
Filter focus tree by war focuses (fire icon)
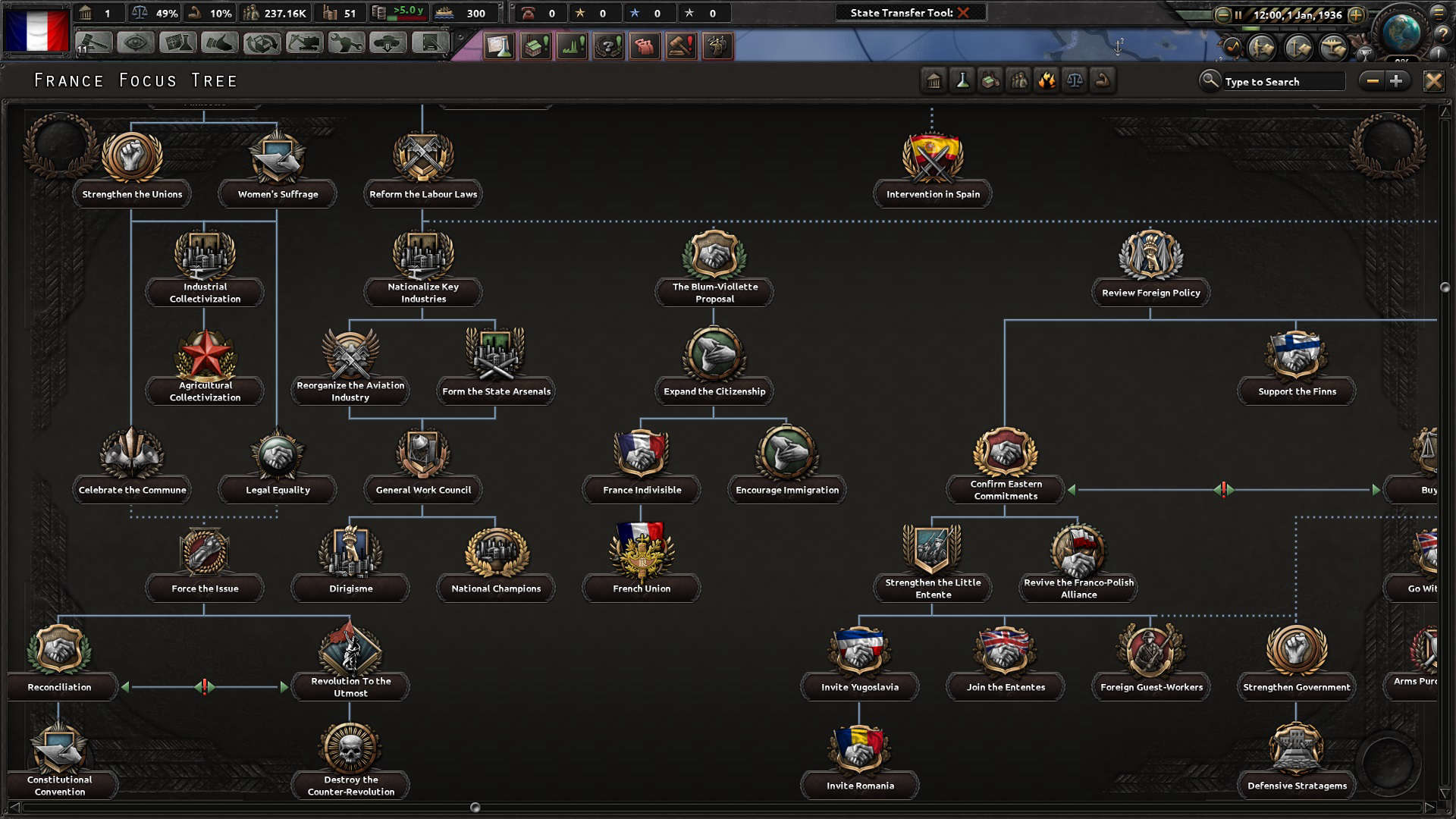(x=1047, y=80)
